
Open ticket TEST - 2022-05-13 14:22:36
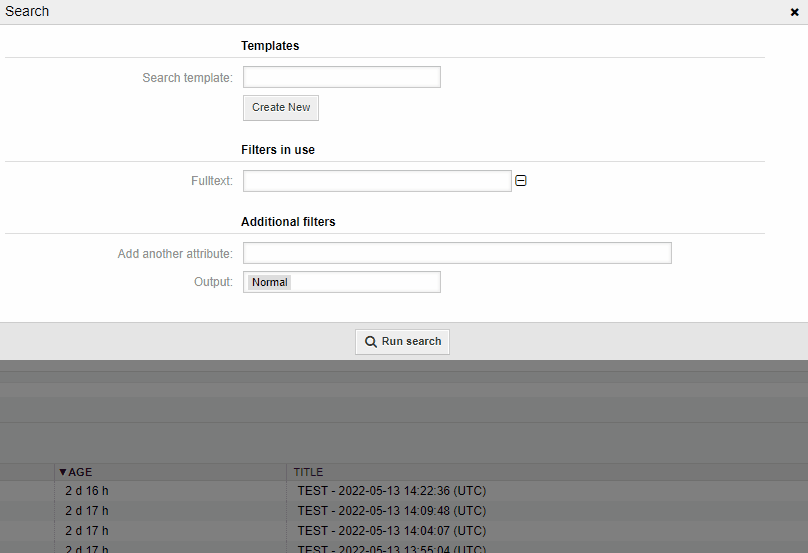pos(391,491)
